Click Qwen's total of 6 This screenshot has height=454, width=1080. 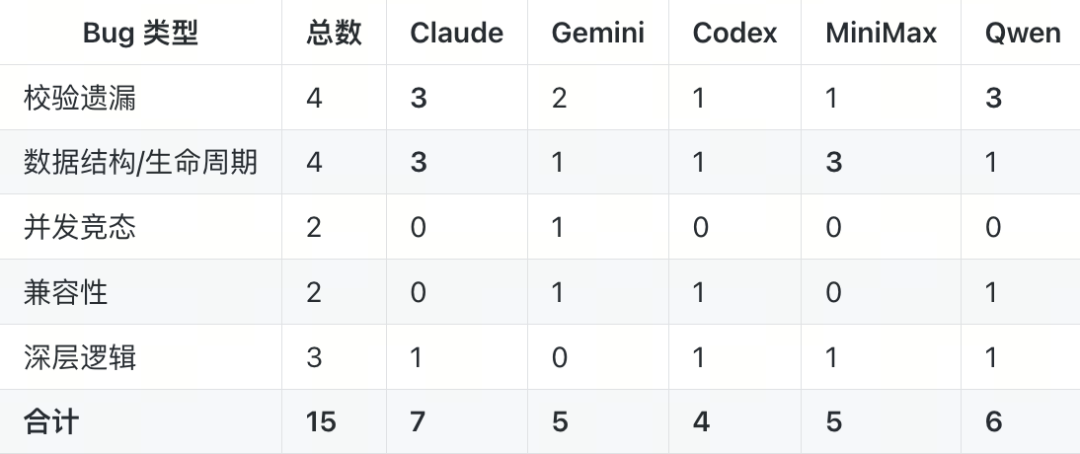(x=993, y=421)
